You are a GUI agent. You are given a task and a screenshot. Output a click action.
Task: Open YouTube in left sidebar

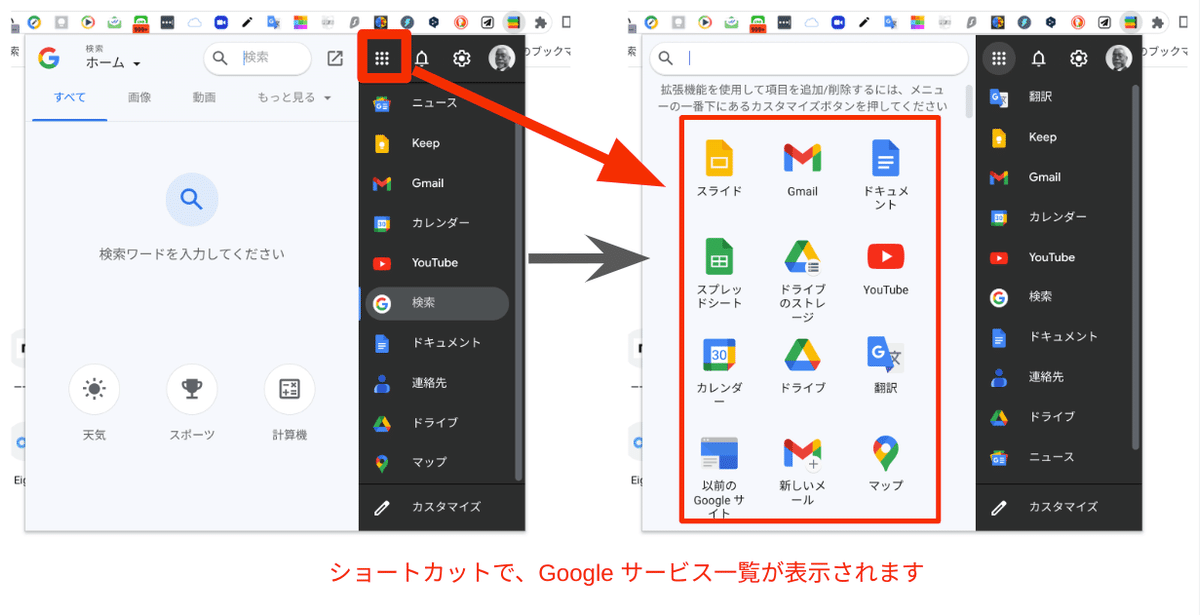point(436,263)
